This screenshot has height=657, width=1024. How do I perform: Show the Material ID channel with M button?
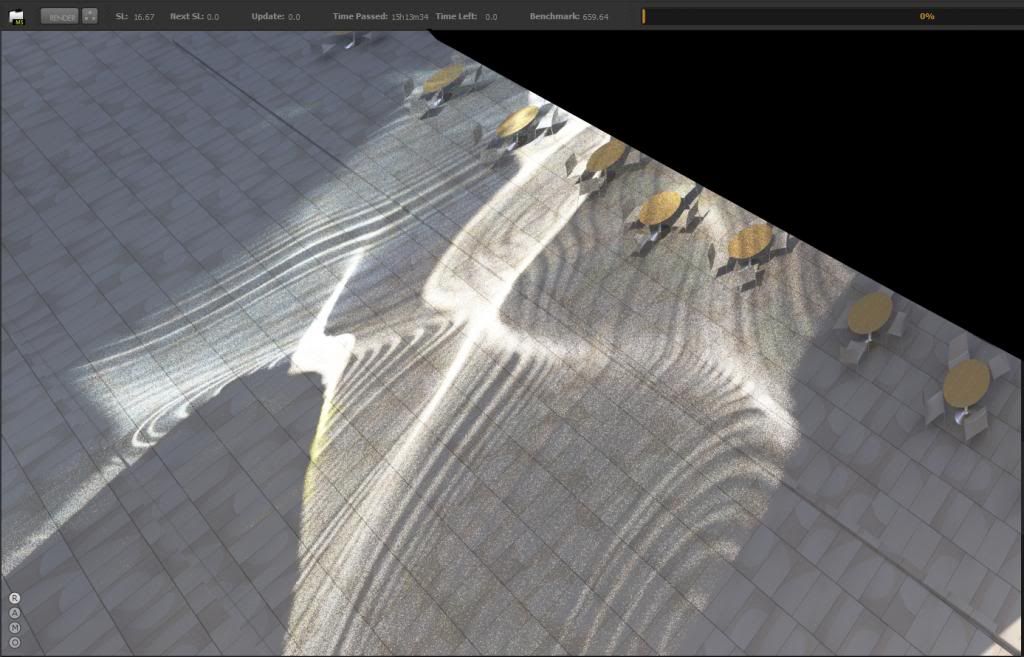tap(15, 627)
